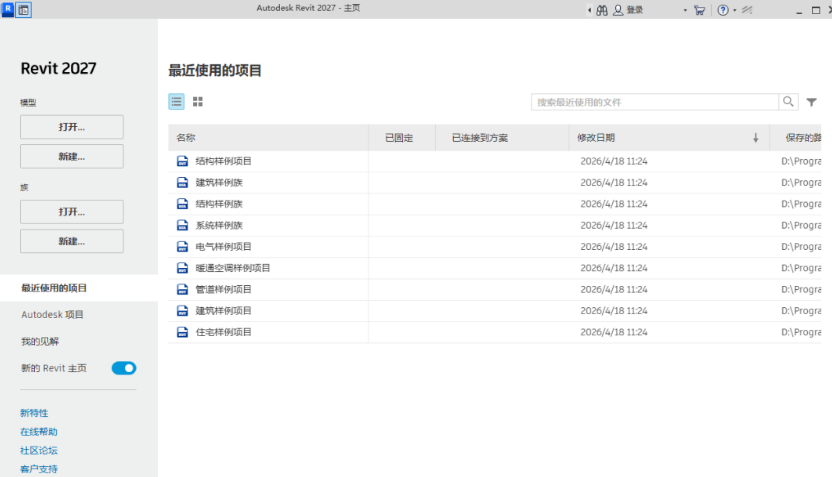Click the help question mark icon
832x477 pixels.
(x=723, y=9)
